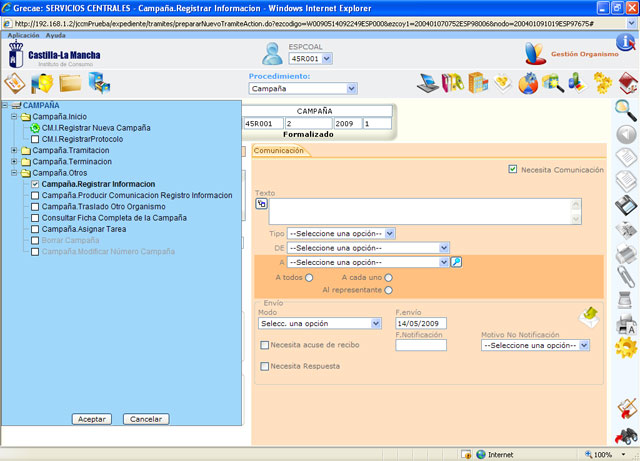Select the Al representante radio button
Screen dimensions: 640x461
[x=388, y=290]
